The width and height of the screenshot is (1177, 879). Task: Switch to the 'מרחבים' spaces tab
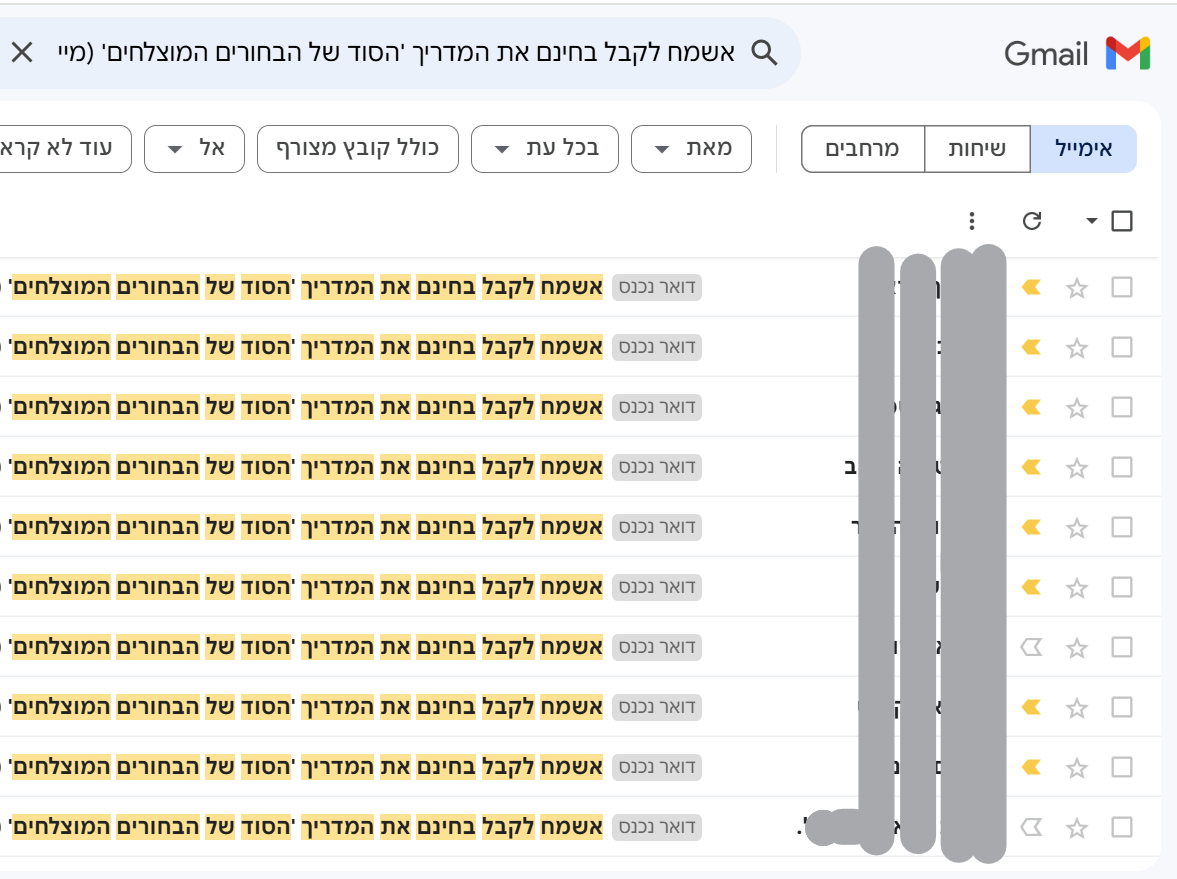[861, 148]
